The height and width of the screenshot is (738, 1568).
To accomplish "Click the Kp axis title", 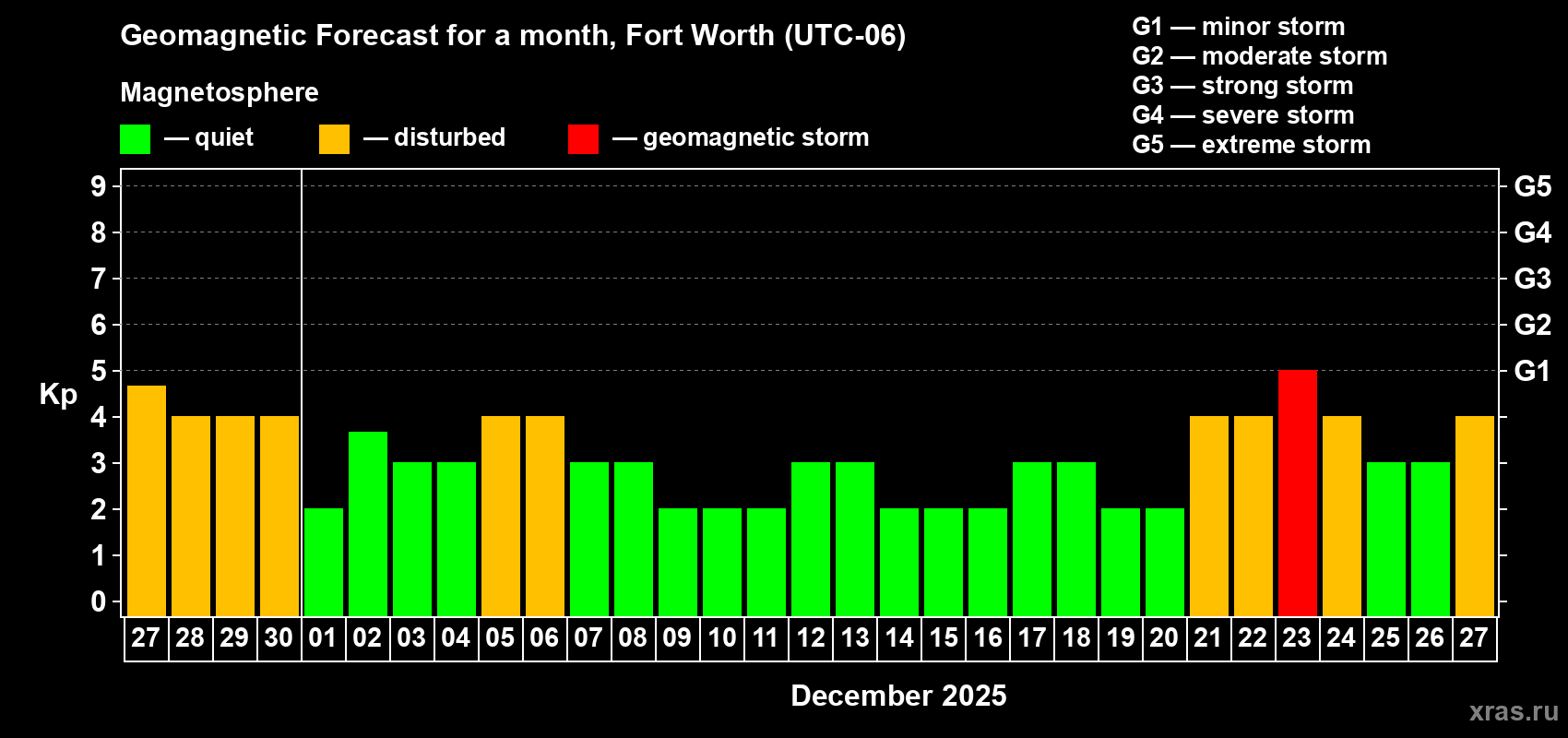I will click(x=58, y=394).
